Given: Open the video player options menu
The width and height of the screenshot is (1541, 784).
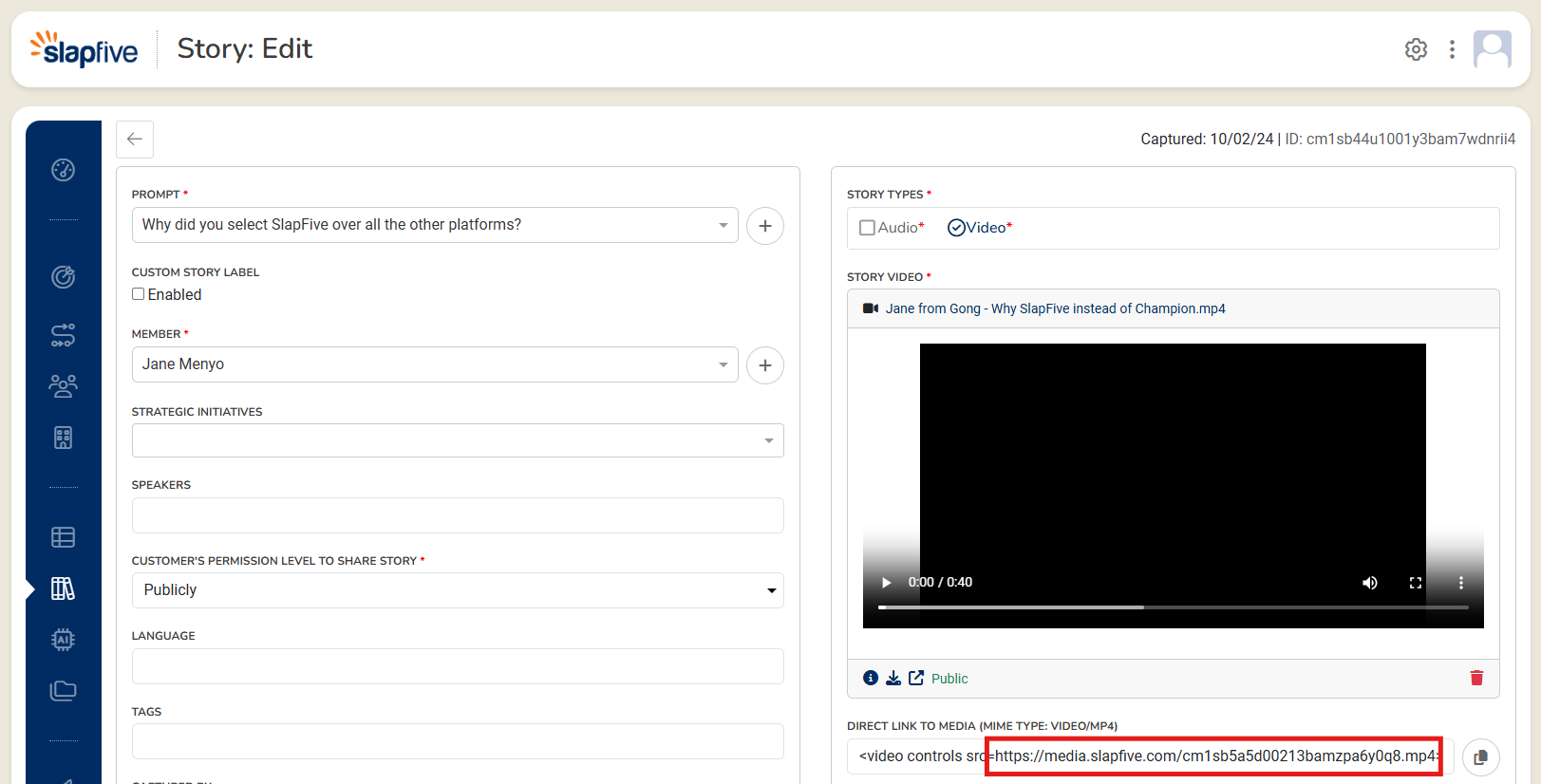Looking at the screenshot, I should pos(1460,583).
